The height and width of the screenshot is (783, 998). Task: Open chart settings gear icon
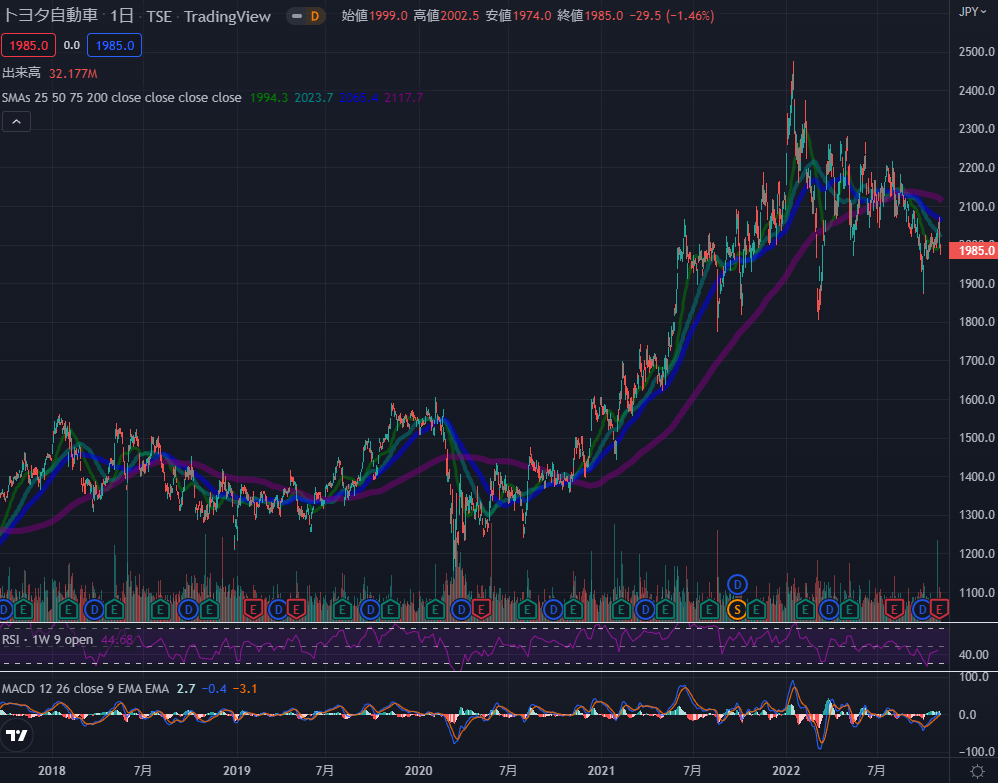point(977,772)
